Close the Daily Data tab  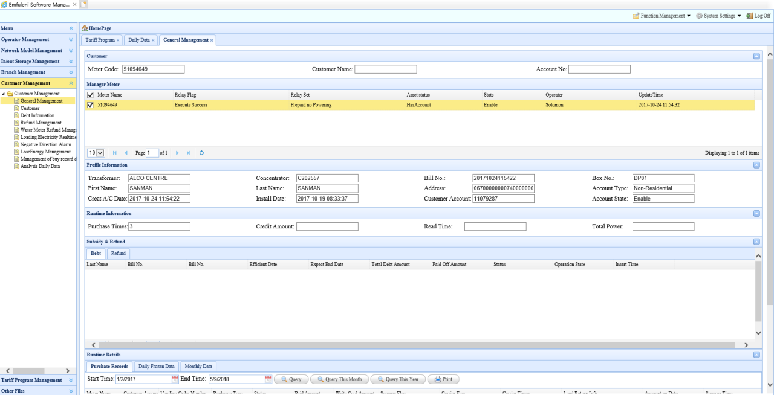point(153,40)
